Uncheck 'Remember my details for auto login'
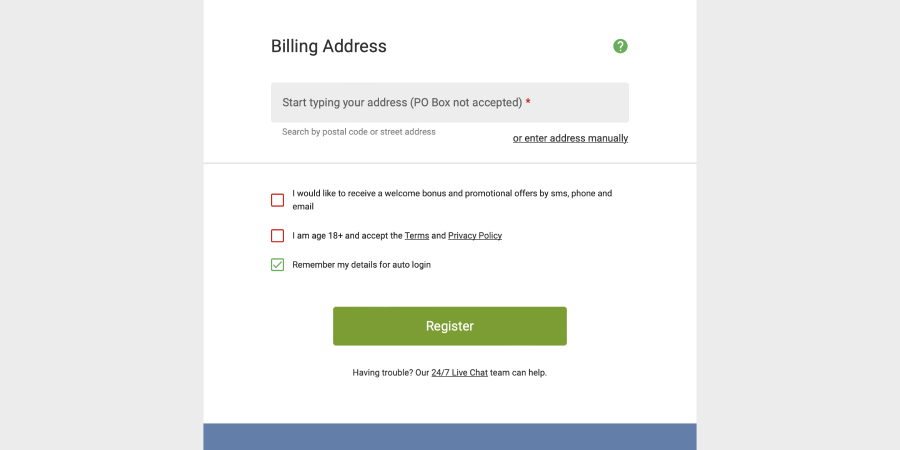Screen dimensions: 900x450 click(x=277, y=265)
